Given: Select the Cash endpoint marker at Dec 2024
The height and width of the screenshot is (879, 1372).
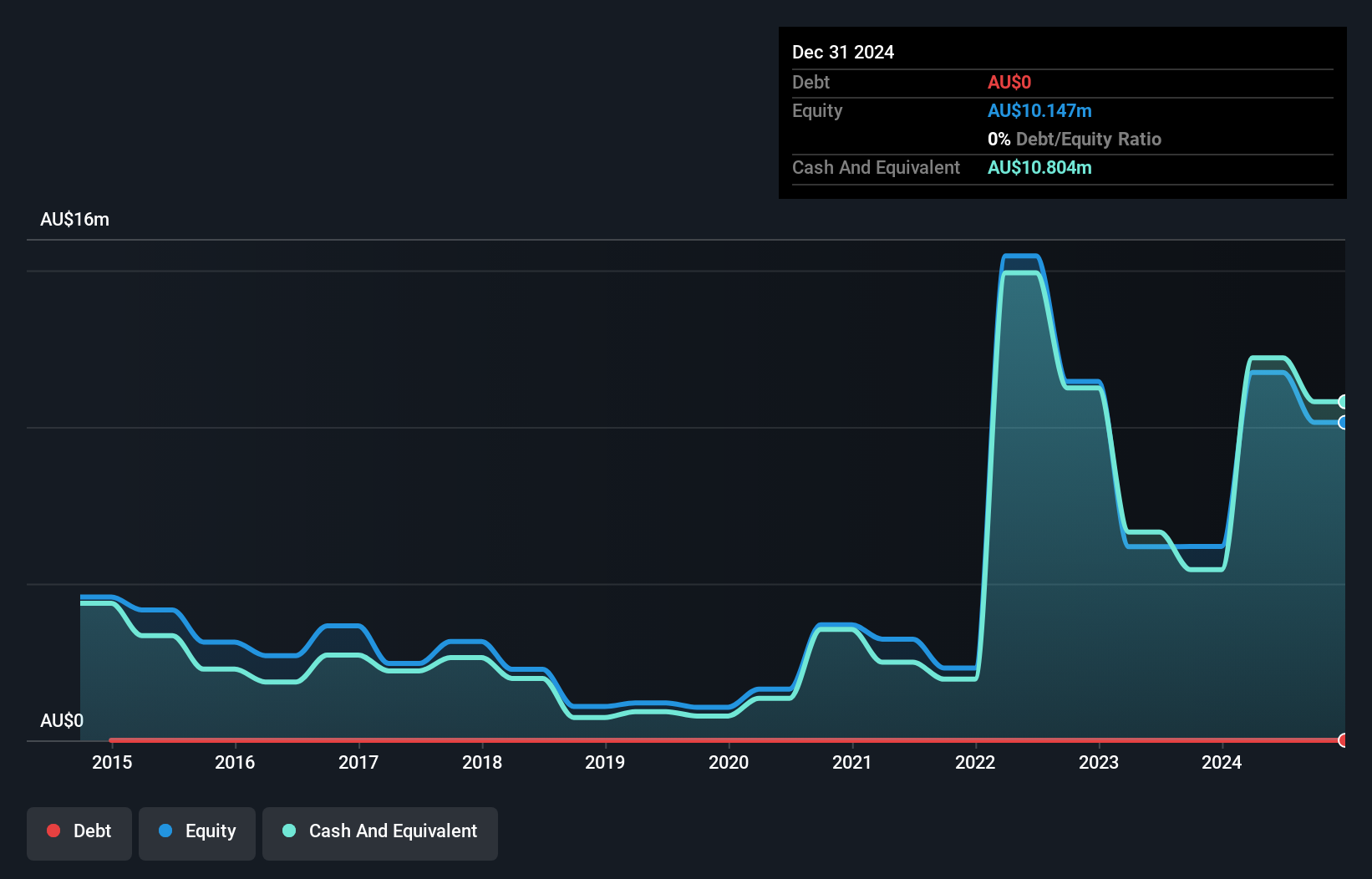Looking at the screenshot, I should point(1344,402).
